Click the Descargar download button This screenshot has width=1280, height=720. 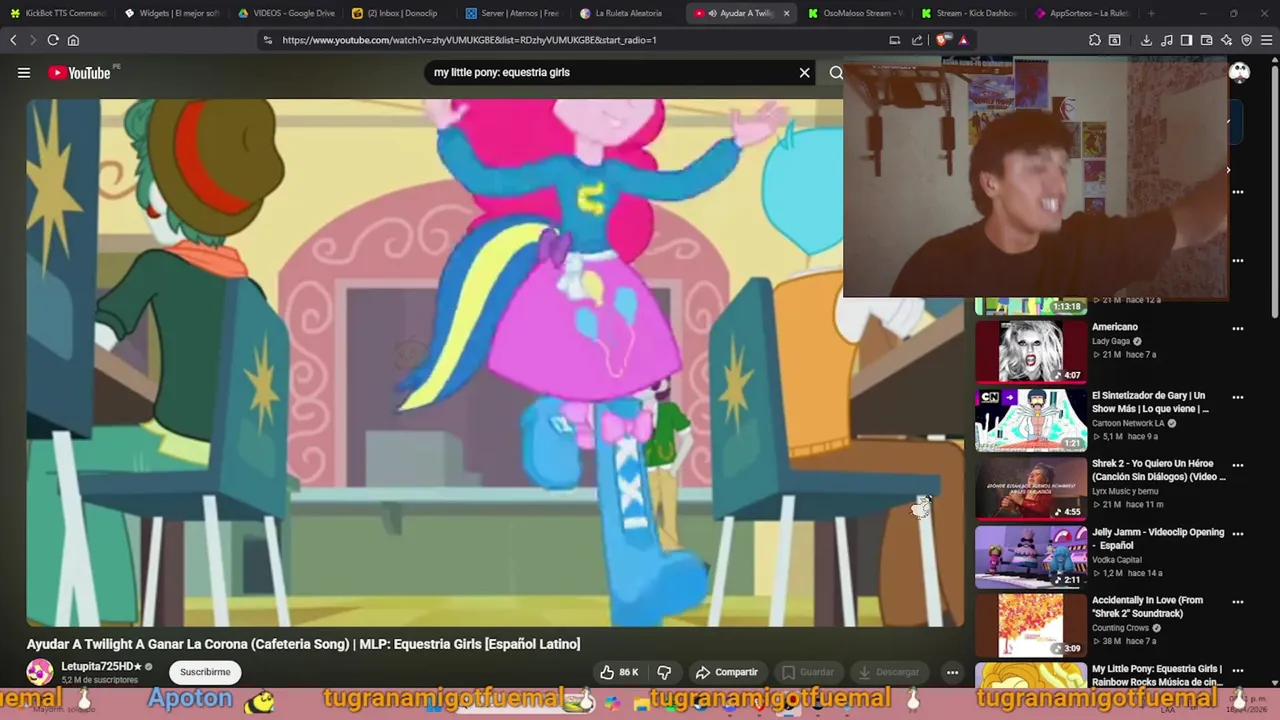pyautogui.click(x=889, y=672)
